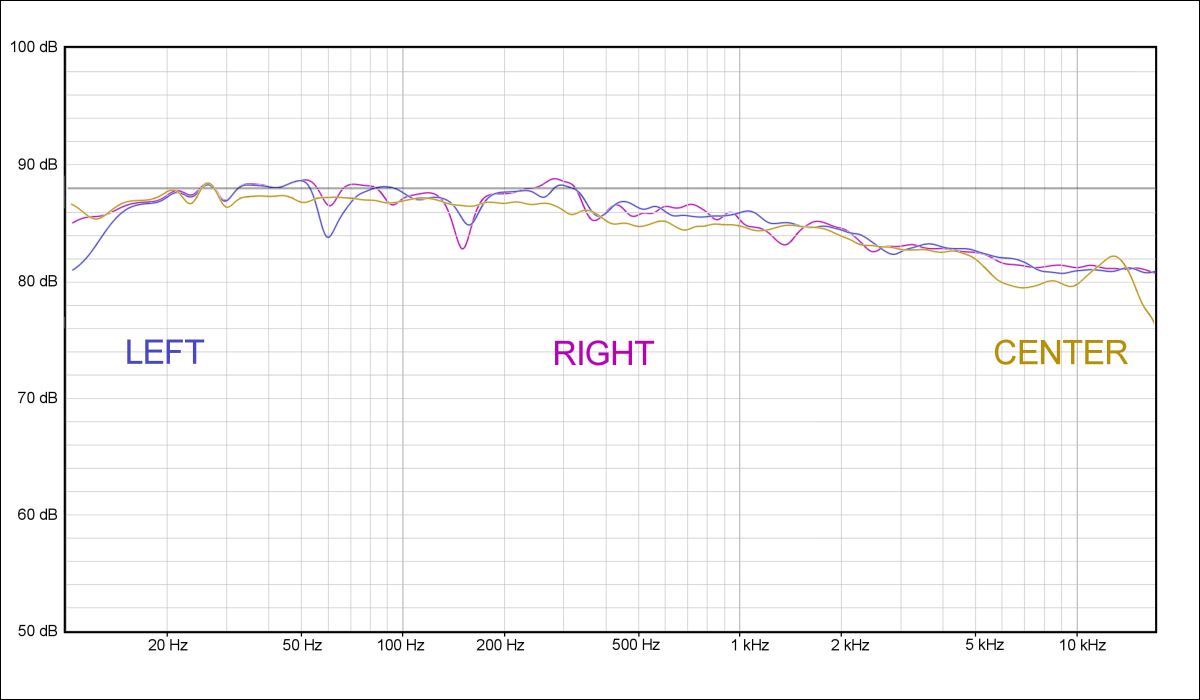This screenshot has height=700, width=1200.
Task: Click the magenta RIGHT trace label
Action: [604, 353]
